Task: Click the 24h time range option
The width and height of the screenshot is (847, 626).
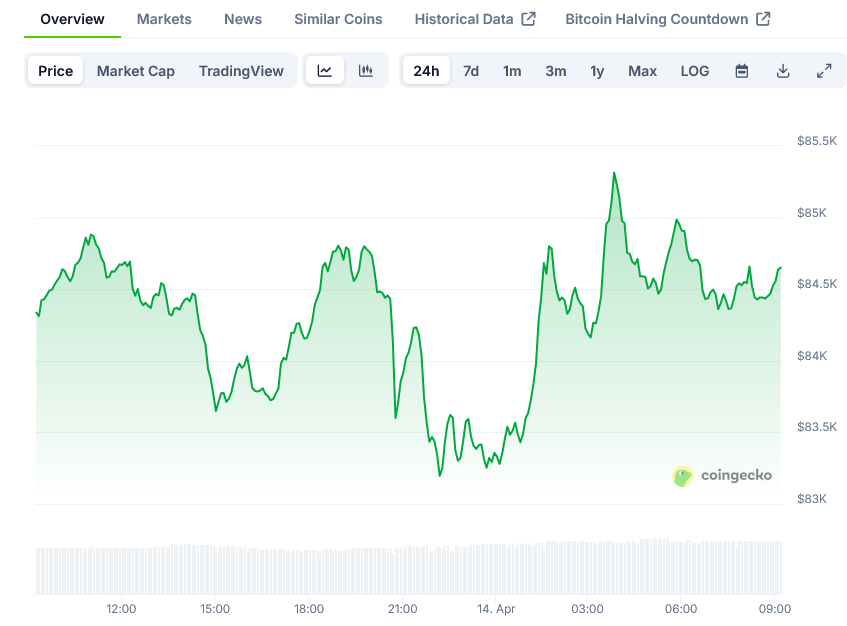Action: point(426,71)
